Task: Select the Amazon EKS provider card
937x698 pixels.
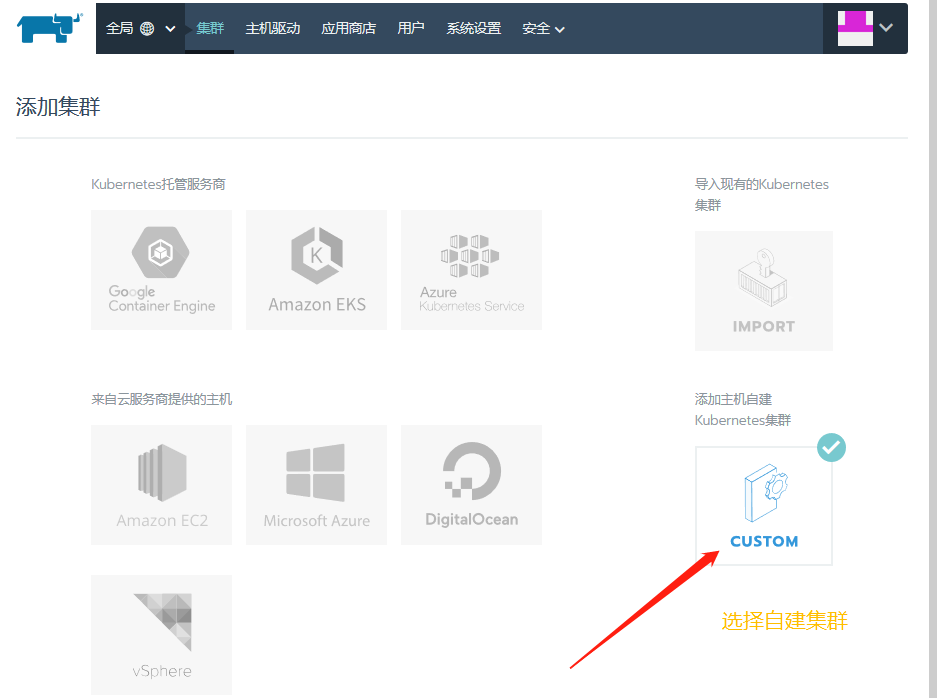Action: 316,270
